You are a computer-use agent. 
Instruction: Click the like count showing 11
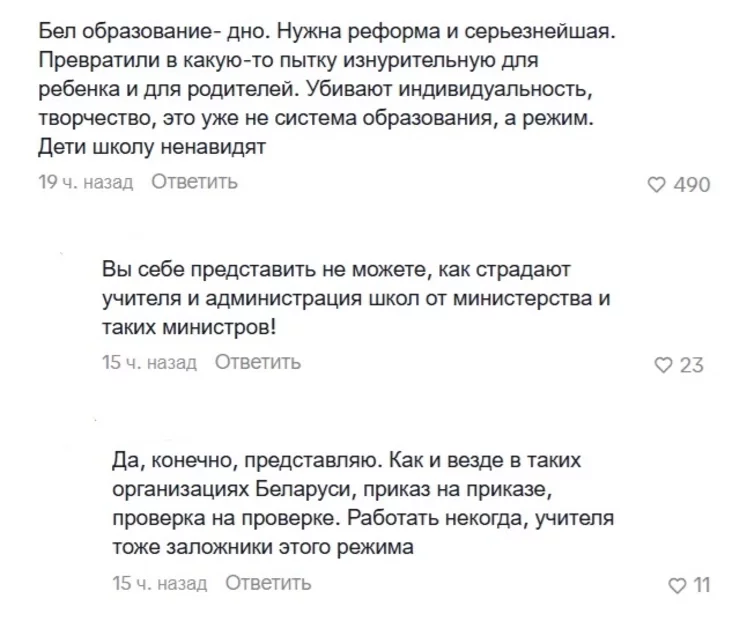point(702,585)
